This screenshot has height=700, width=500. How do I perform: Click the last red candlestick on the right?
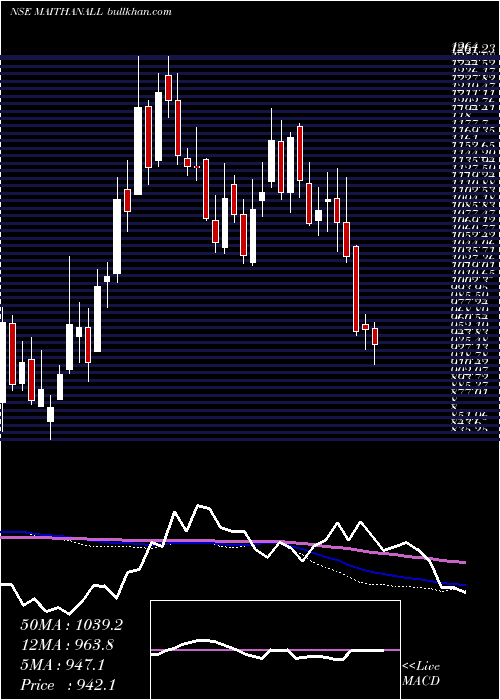pyautogui.click(x=375, y=336)
